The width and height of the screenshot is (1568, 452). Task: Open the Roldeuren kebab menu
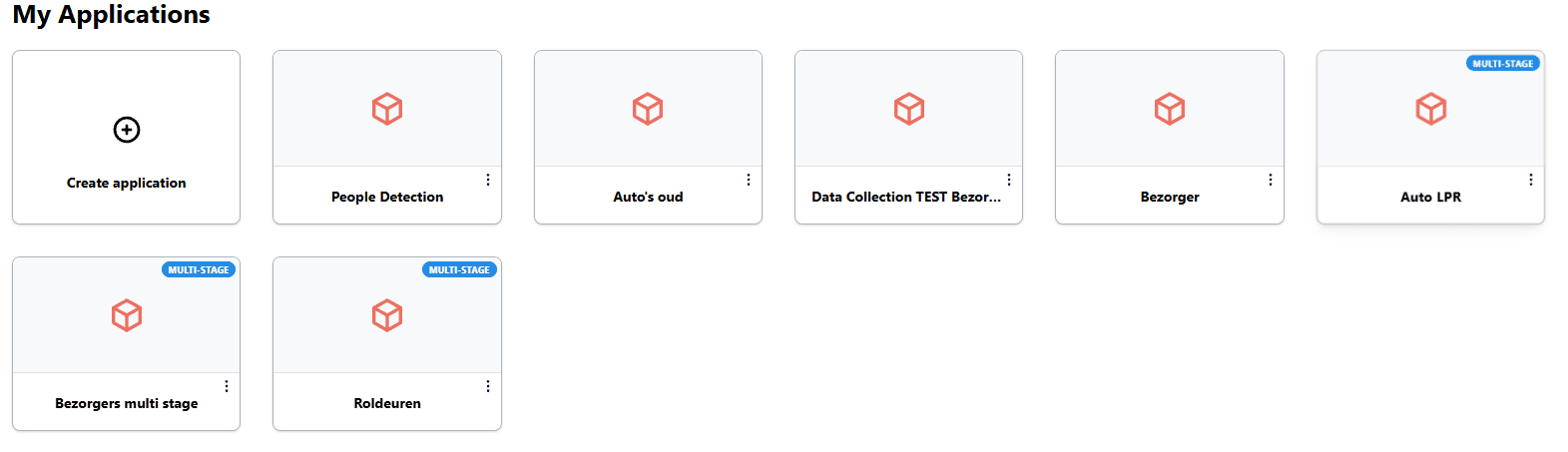[x=488, y=386]
